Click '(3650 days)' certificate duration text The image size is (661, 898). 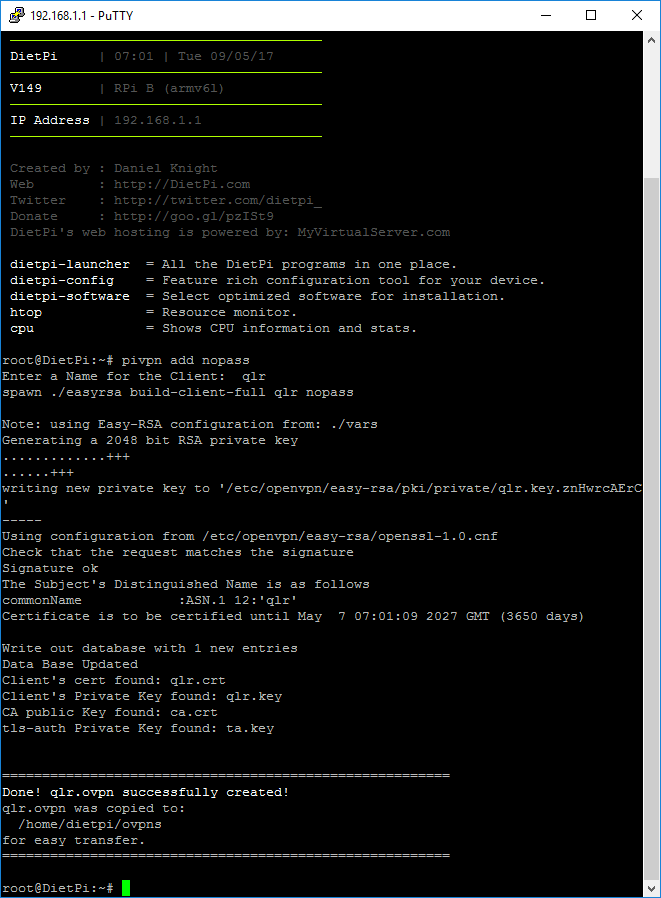pos(542,617)
